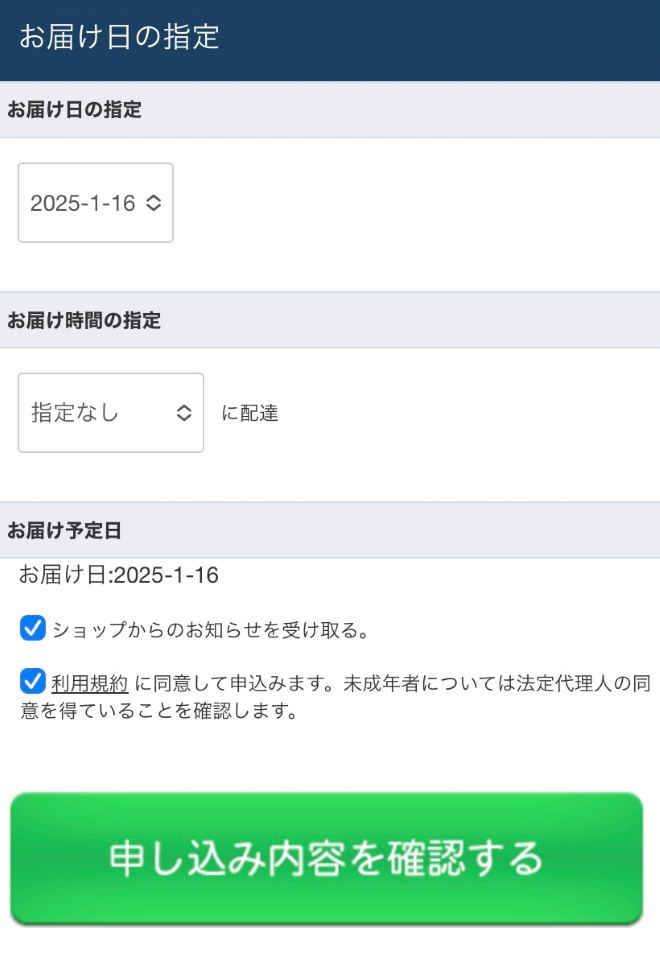Screen dimensions: 660x978
Task: Uncheck the shop notifications checkbox
Action: point(33,629)
